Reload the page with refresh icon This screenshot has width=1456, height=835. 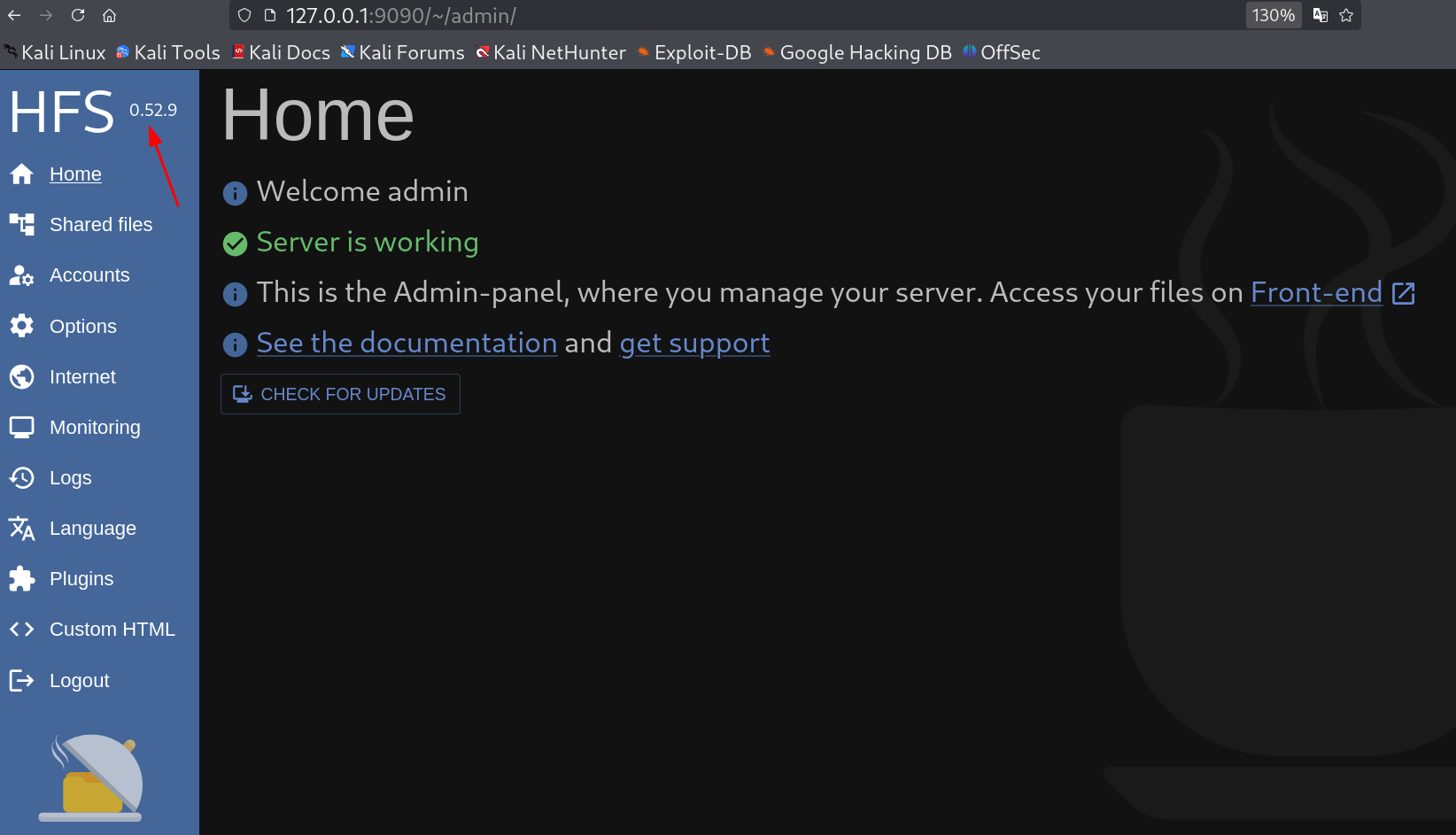click(78, 15)
